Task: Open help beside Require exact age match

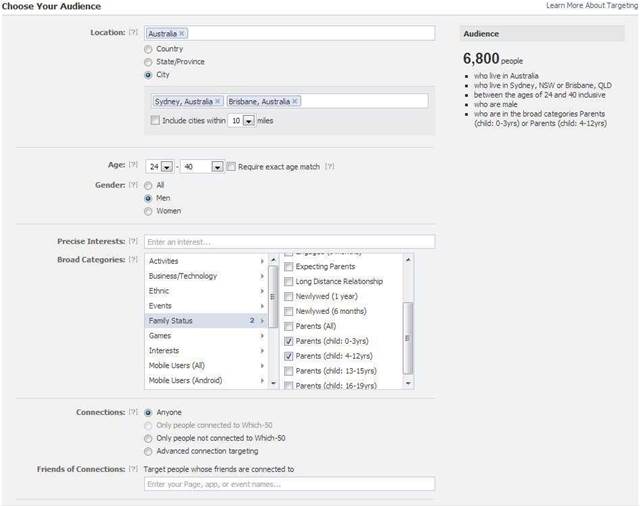Action: point(329,166)
